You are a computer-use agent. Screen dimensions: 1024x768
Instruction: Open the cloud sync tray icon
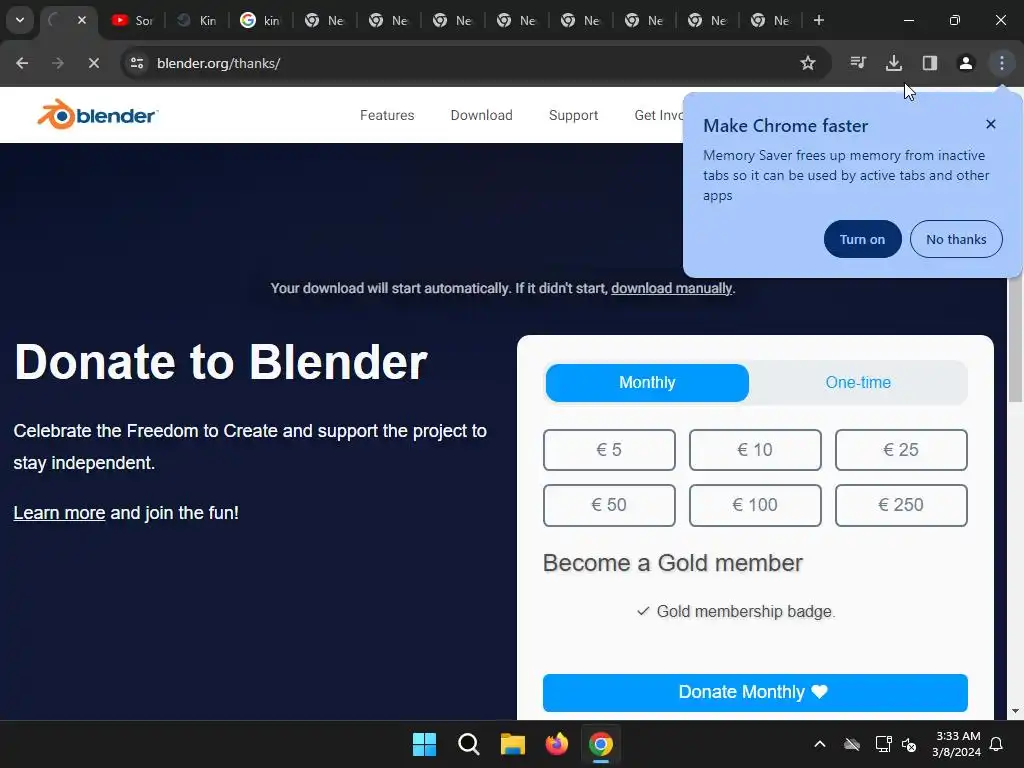point(852,744)
